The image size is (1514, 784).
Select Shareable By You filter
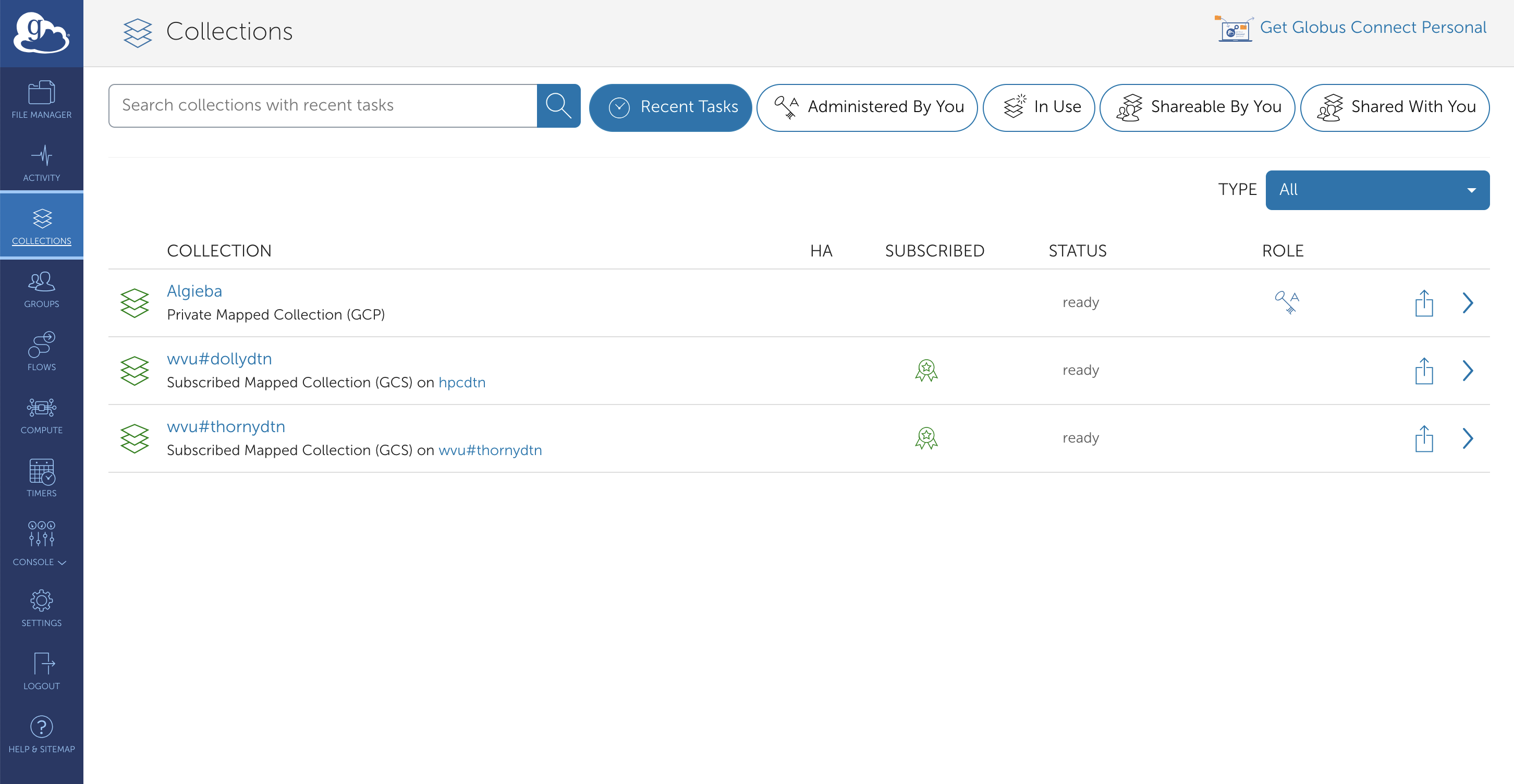[1197, 107]
